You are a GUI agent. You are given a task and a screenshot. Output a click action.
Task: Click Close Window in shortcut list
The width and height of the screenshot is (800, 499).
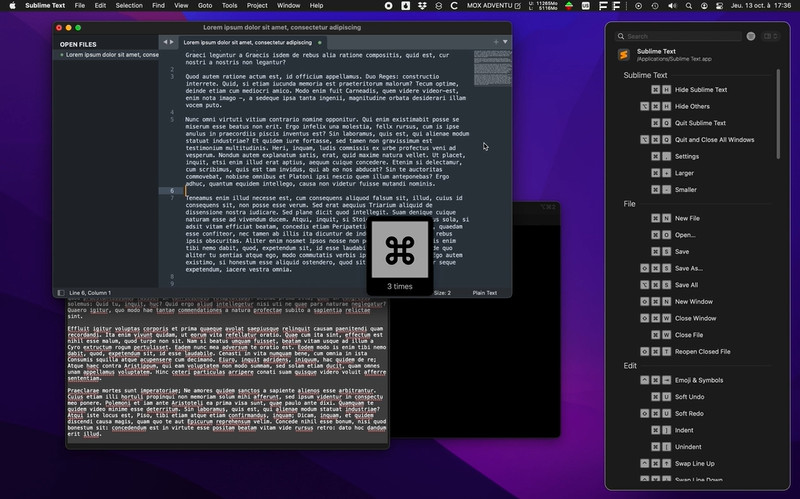pyautogui.click(x=695, y=318)
